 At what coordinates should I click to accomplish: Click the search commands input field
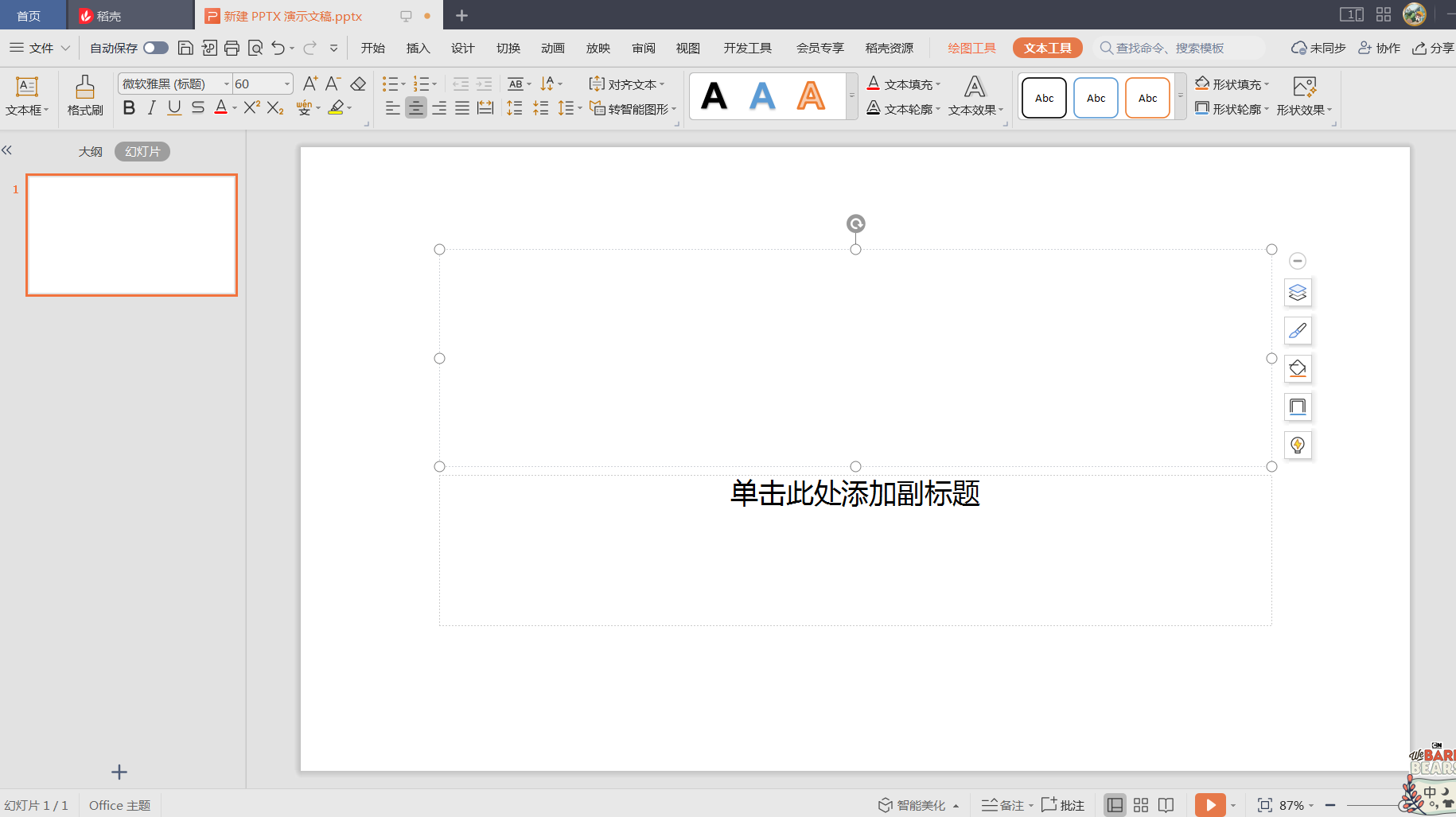1179,48
